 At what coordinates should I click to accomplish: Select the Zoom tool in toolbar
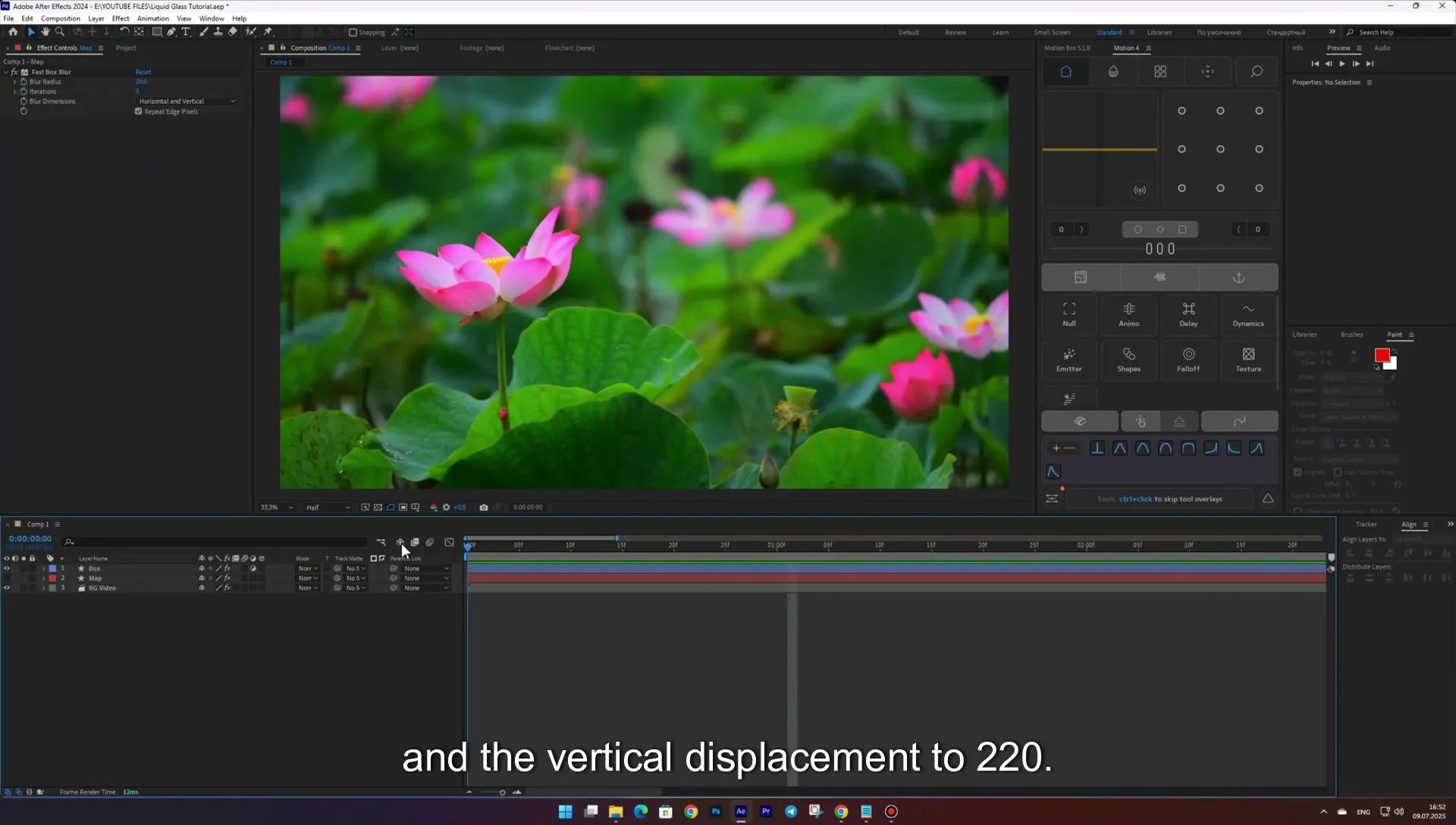coord(60,32)
